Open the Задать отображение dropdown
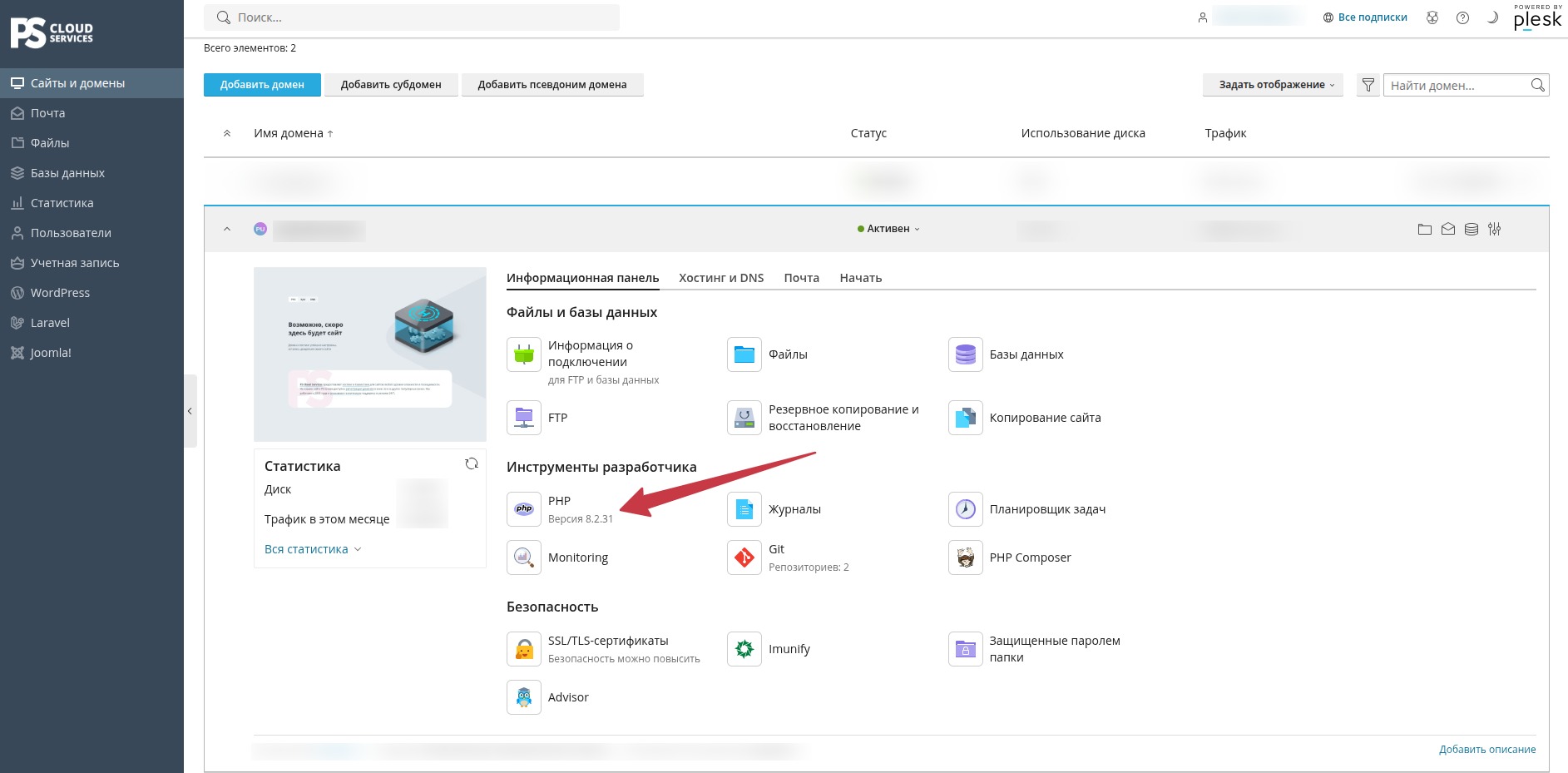This screenshot has height=773, width=1568. [1273, 85]
